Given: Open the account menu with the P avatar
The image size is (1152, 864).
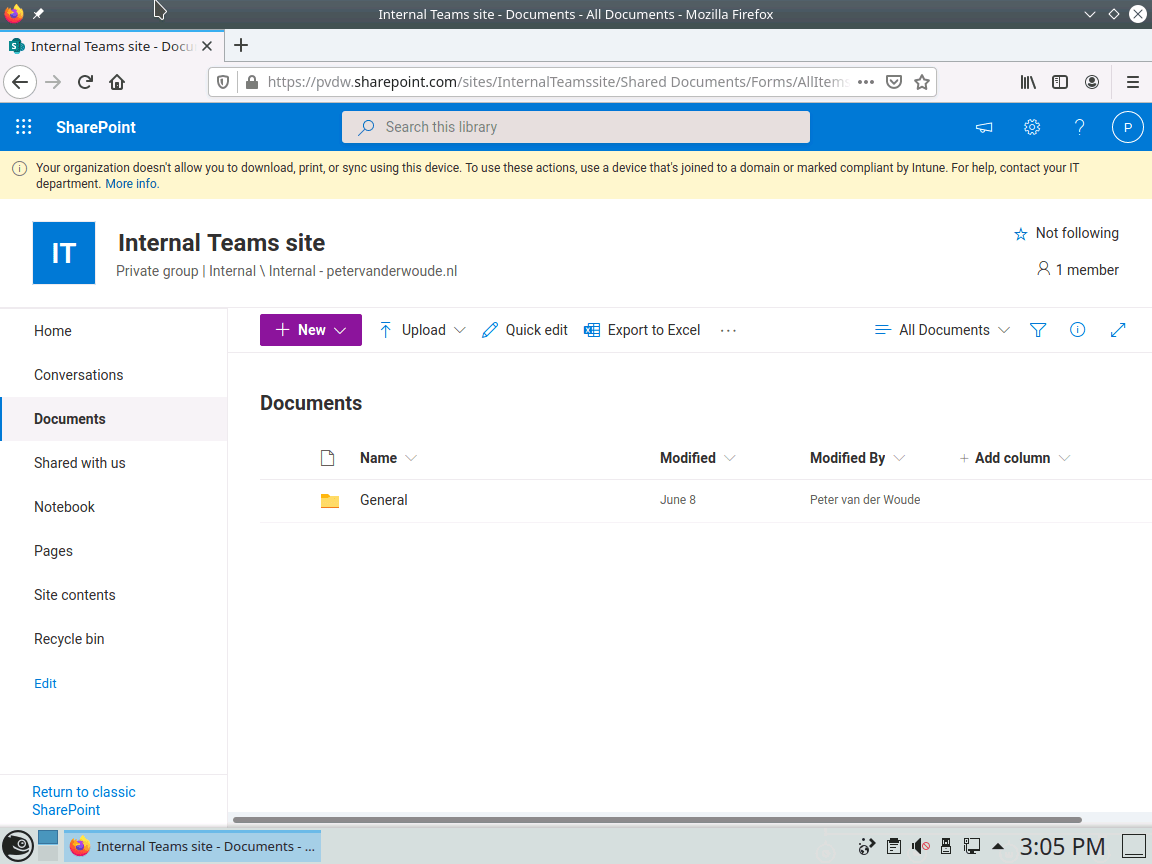Looking at the screenshot, I should [1127, 127].
